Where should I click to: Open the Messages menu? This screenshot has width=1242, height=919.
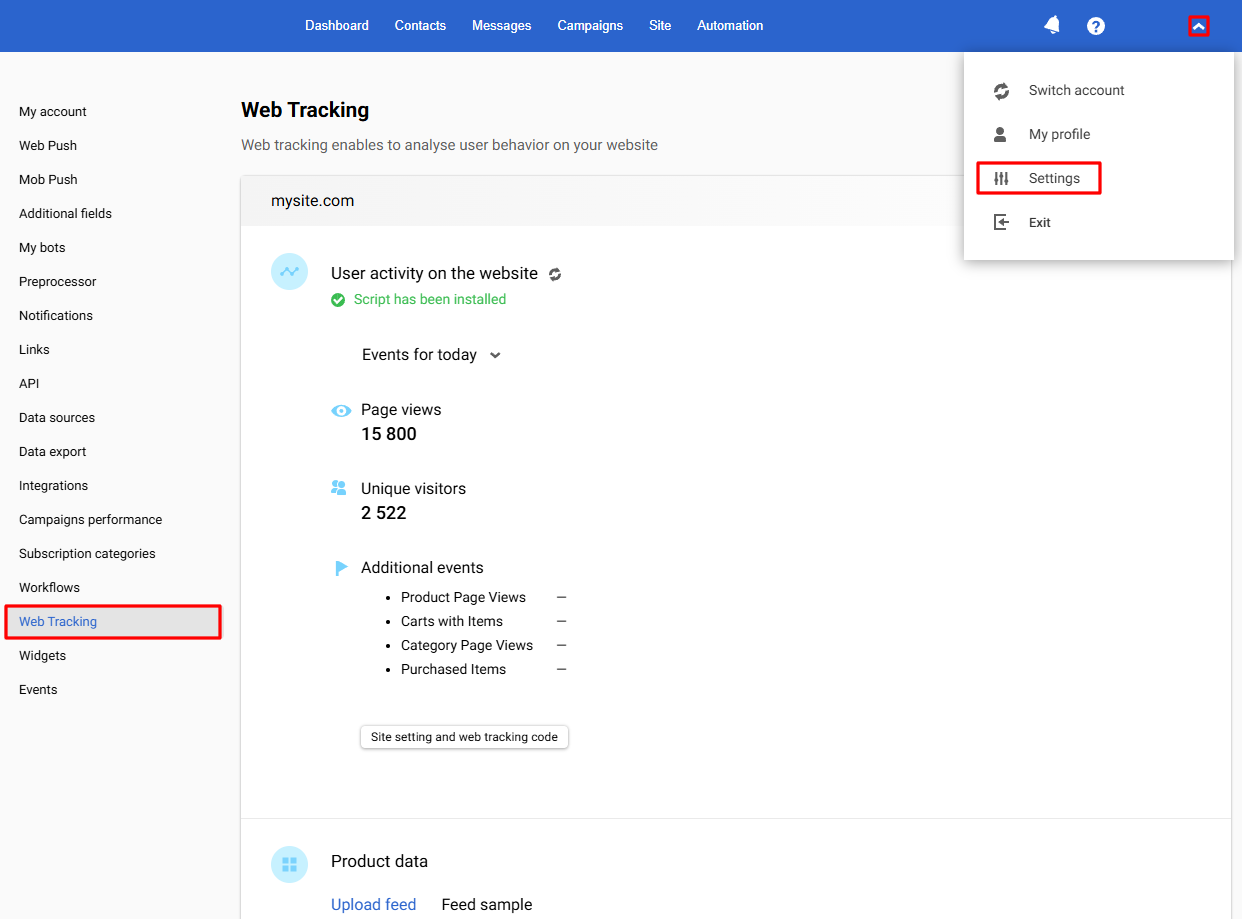[502, 26]
